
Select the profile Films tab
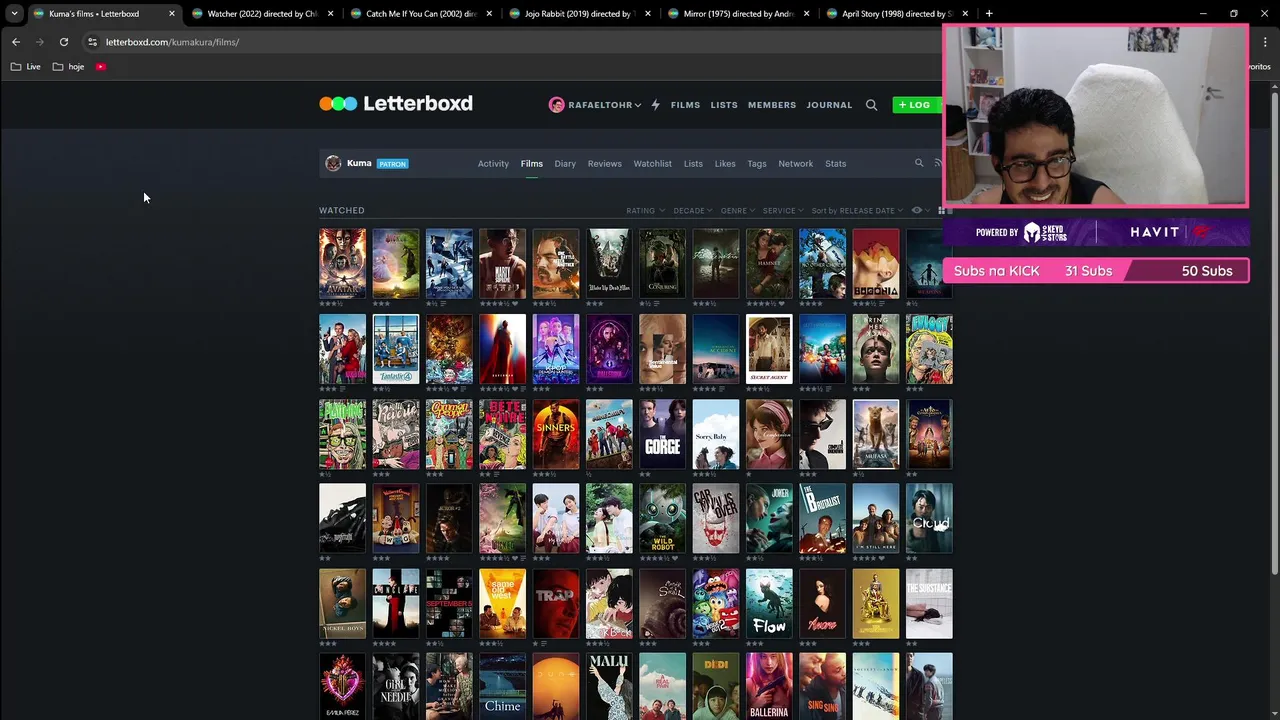pos(531,164)
